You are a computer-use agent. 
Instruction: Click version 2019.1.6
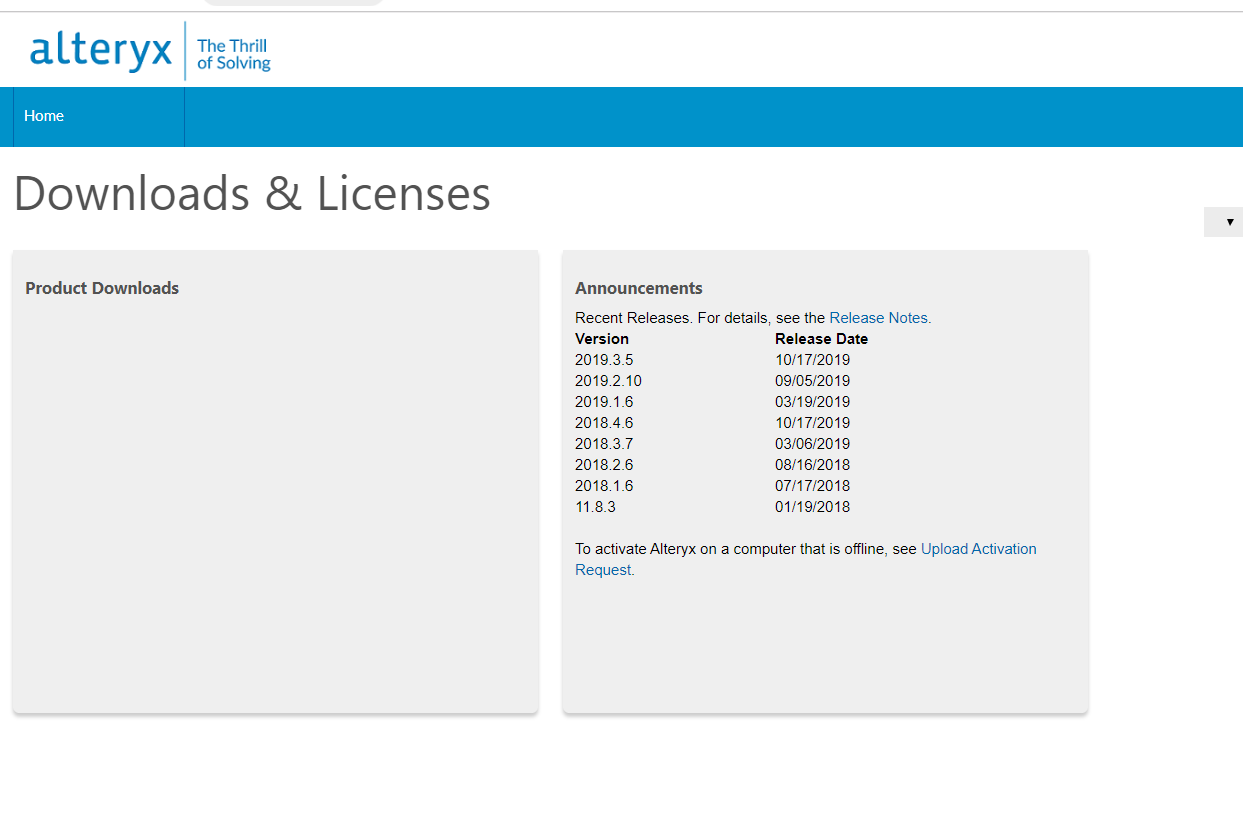pos(604,401)
